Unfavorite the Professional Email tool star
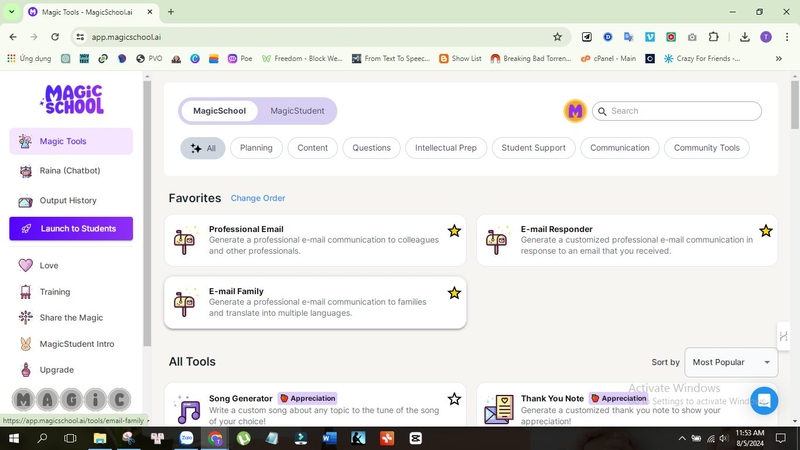Viewport: 800px width, 450px height. 454,231
